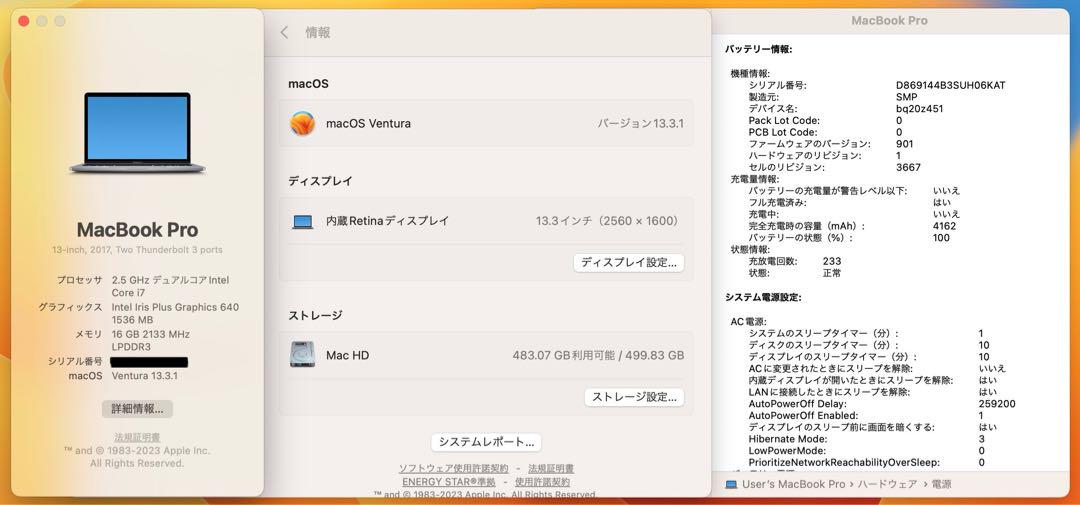Click the MacBook Pro window title bar
Screen dimensions: 1080x505
(x=889, y=21)
